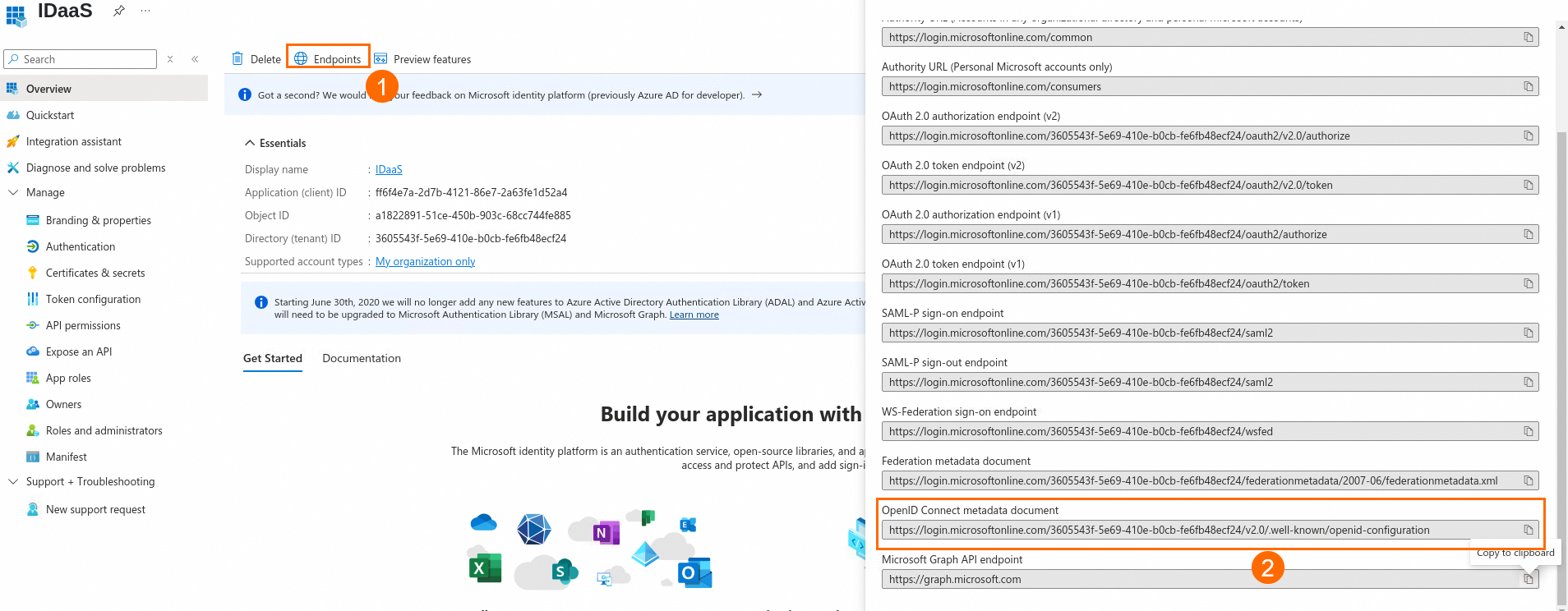The width and height of the screenshot is (1568, 611).
Task: Click the Learn more link
Action: [694, 315]
